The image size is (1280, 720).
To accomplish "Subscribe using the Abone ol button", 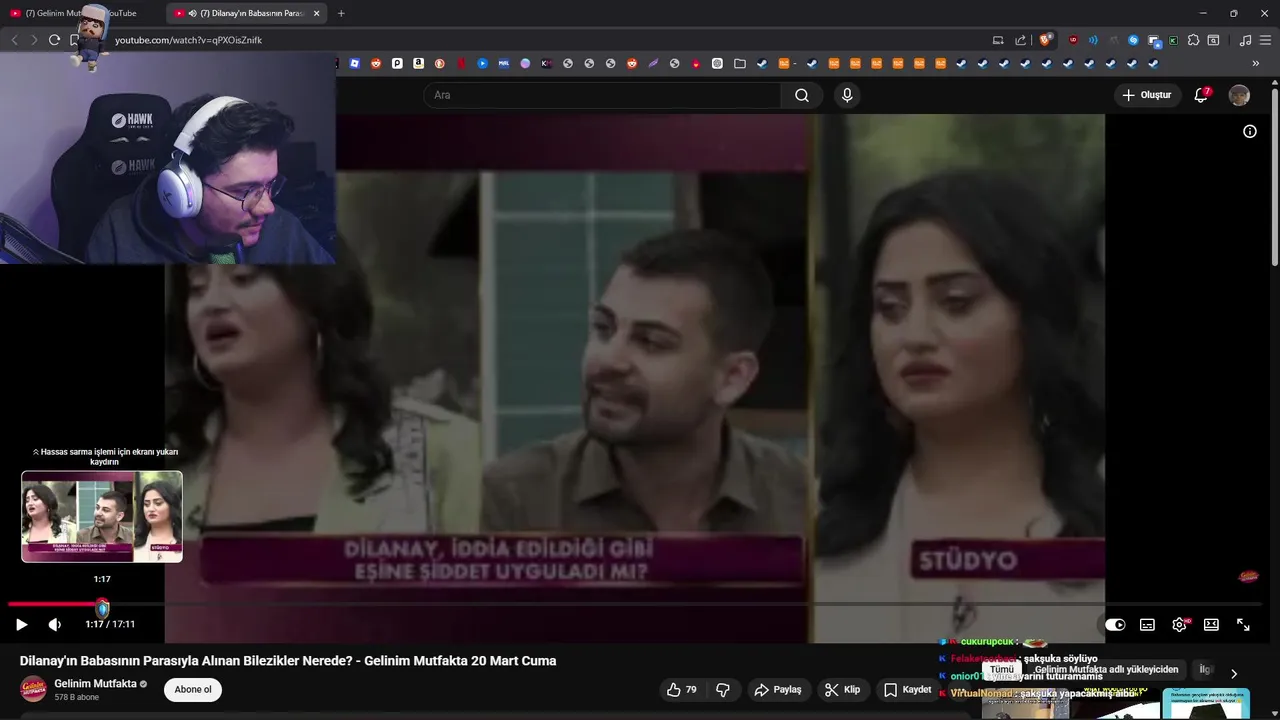I will coord(193,689).
